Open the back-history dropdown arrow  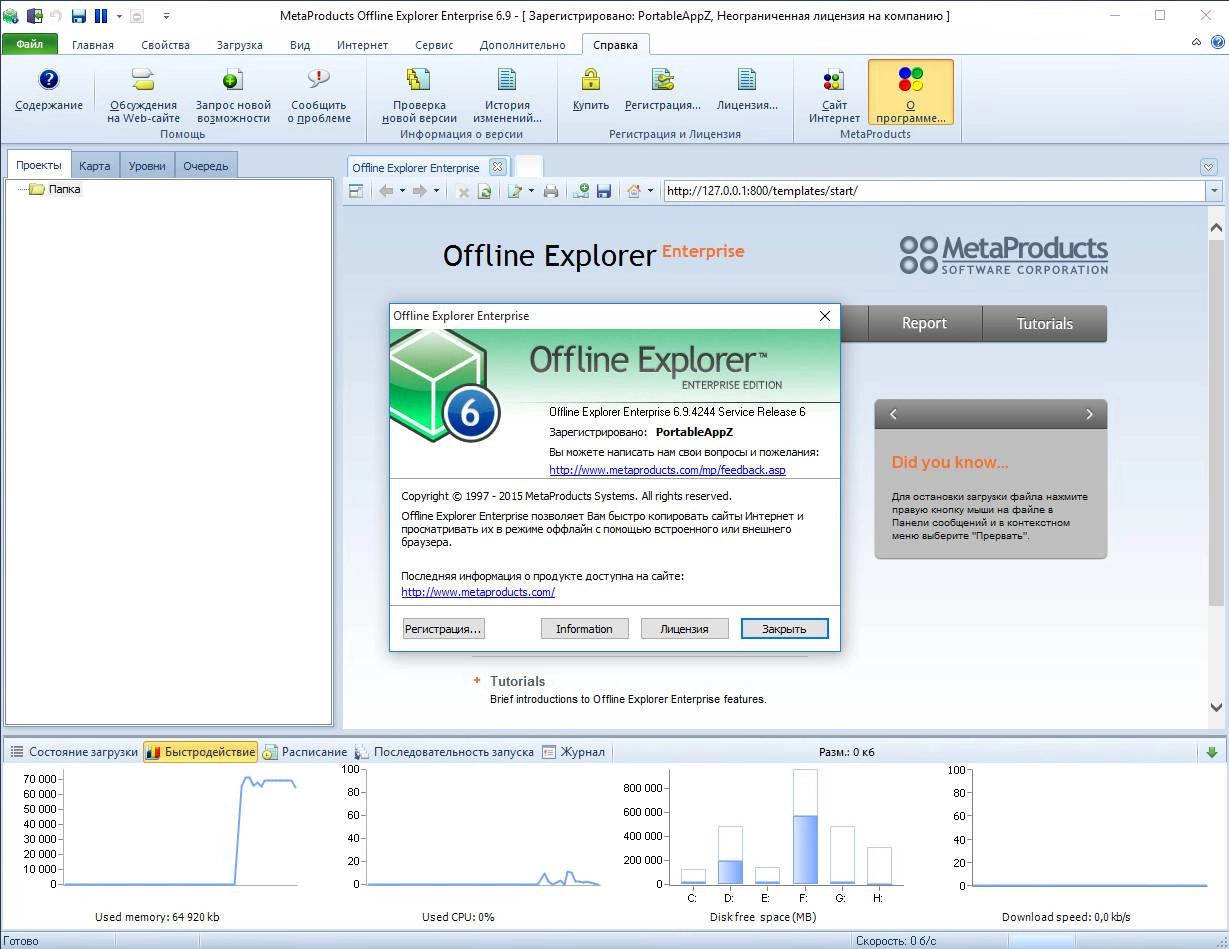point(402,191)
